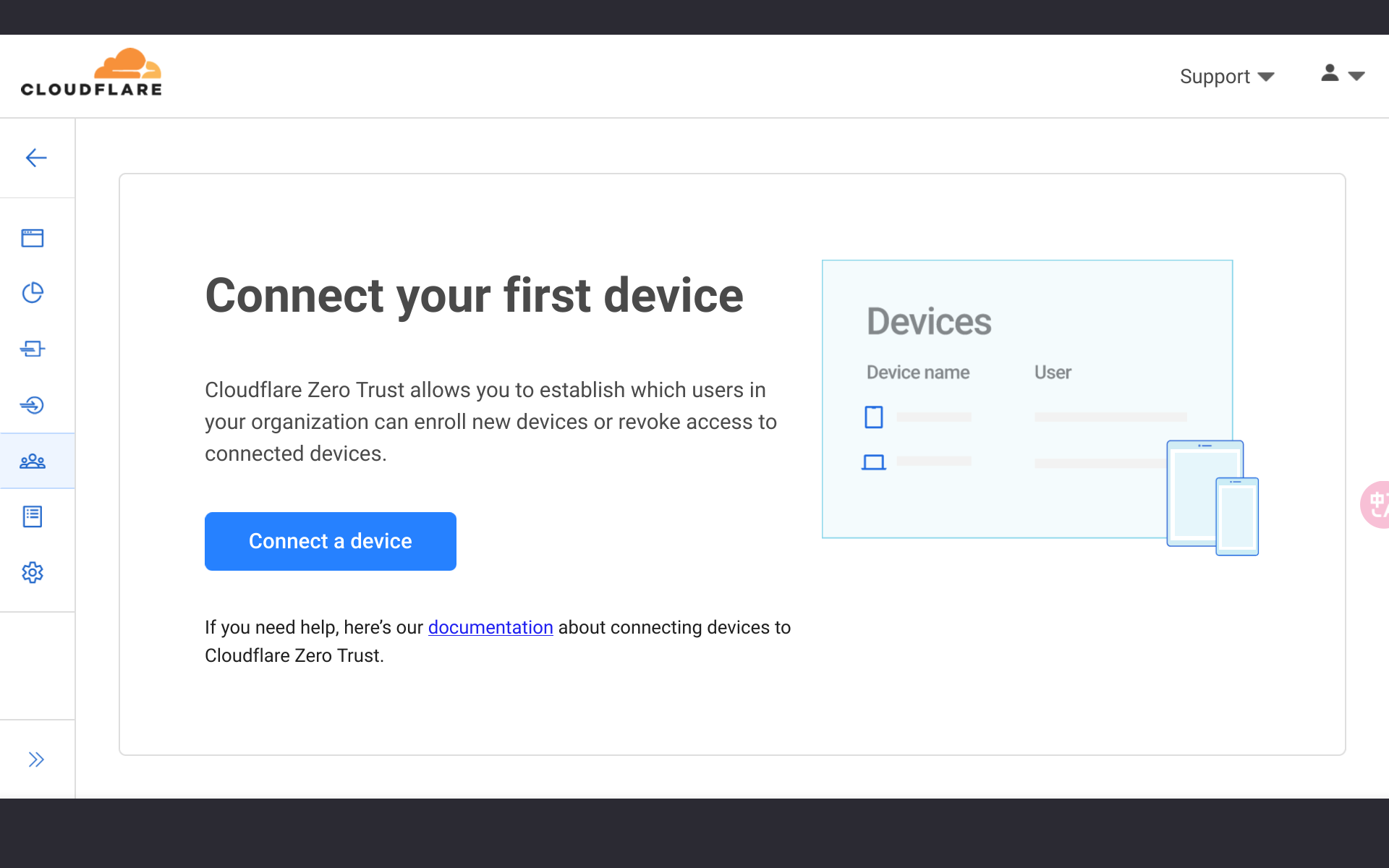Screen dimensions: 1389x868
Task: Open the browser window sidebar icon
Action: [33, 238]
